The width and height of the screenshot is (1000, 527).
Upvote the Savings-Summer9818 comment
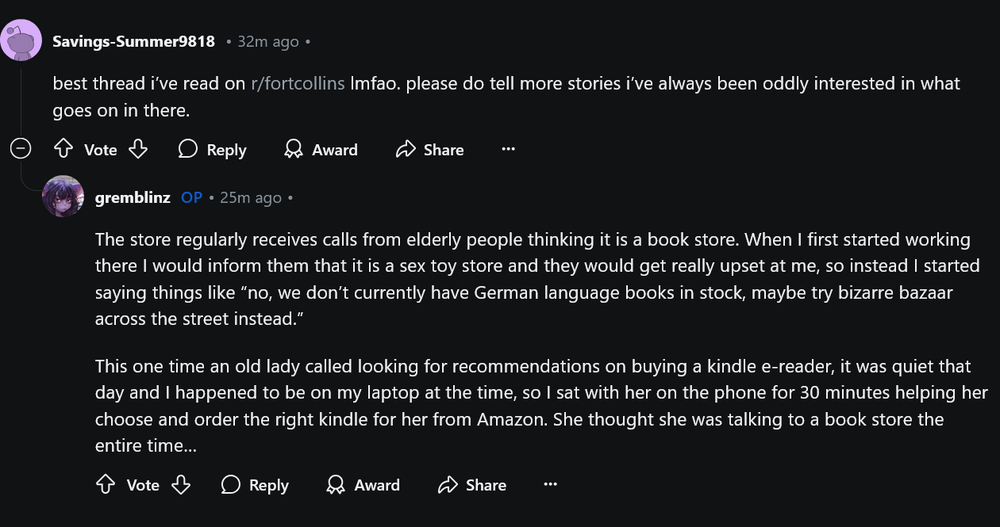coord(63,149)
